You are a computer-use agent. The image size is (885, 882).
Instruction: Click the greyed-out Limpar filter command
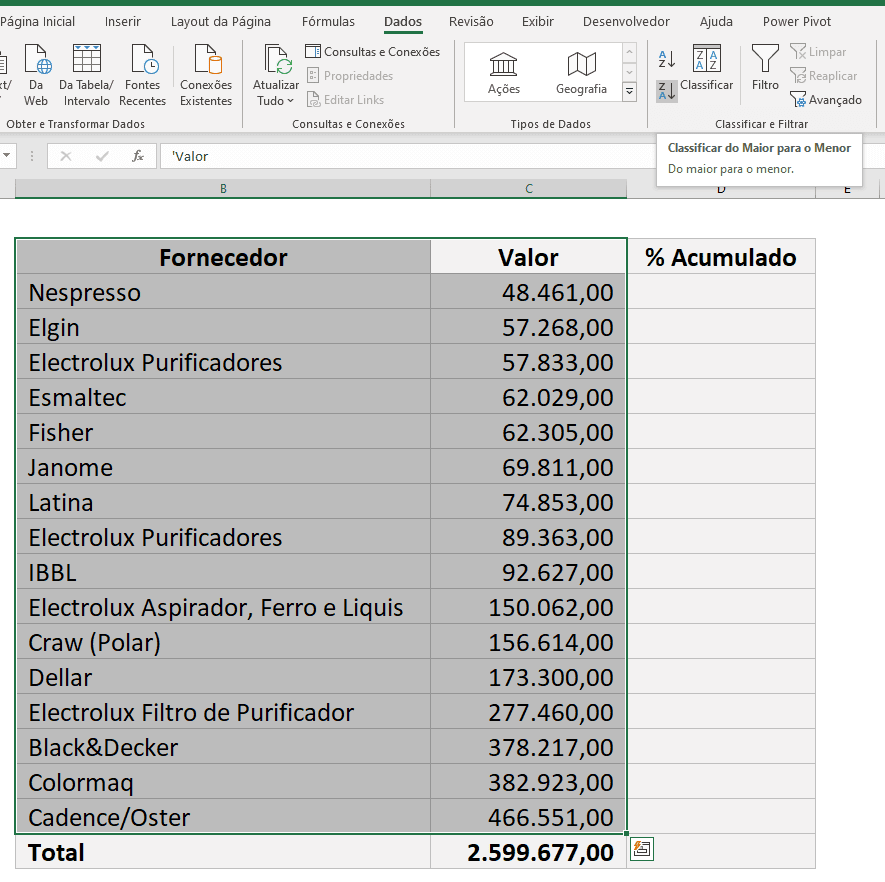click(x=818, y=52)
